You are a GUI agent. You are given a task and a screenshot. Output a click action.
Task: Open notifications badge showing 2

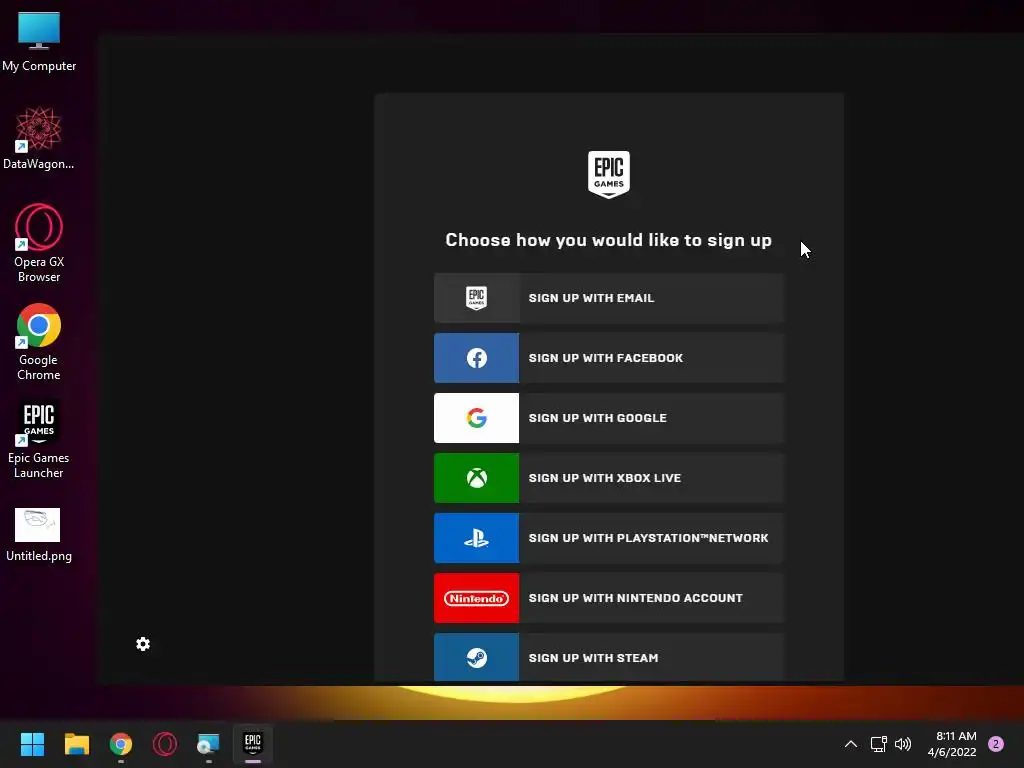(x=996, y=744)
